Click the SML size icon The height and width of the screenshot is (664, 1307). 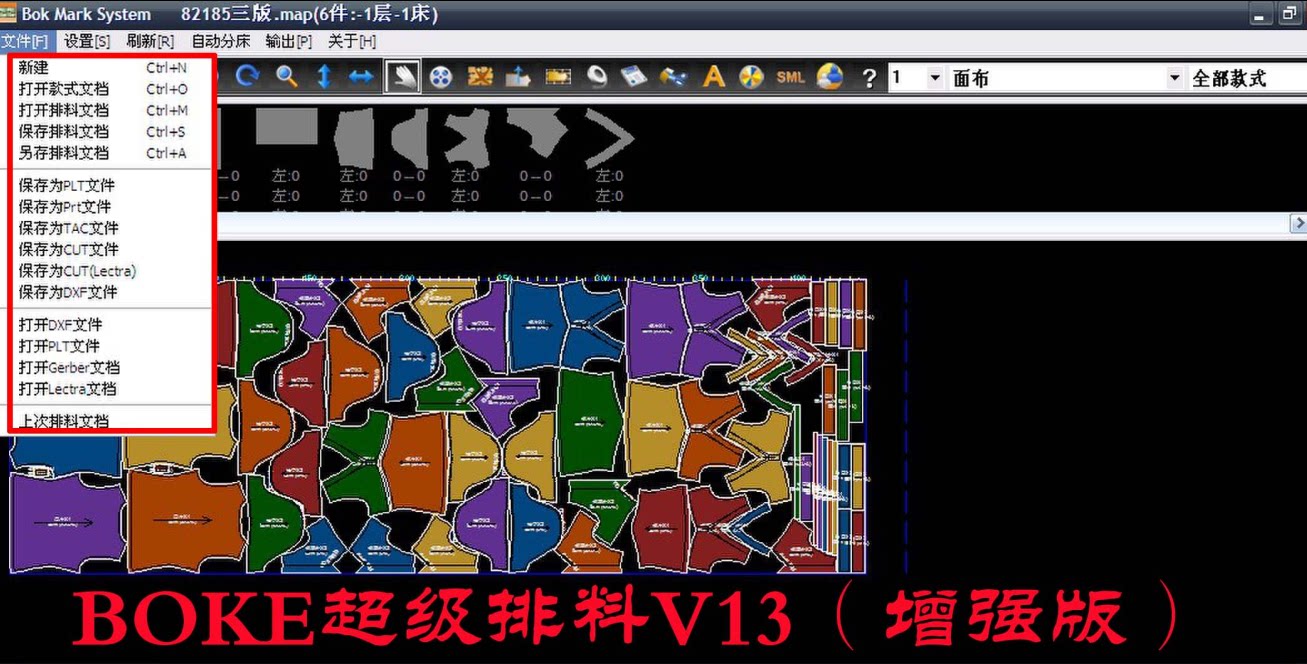790,77
